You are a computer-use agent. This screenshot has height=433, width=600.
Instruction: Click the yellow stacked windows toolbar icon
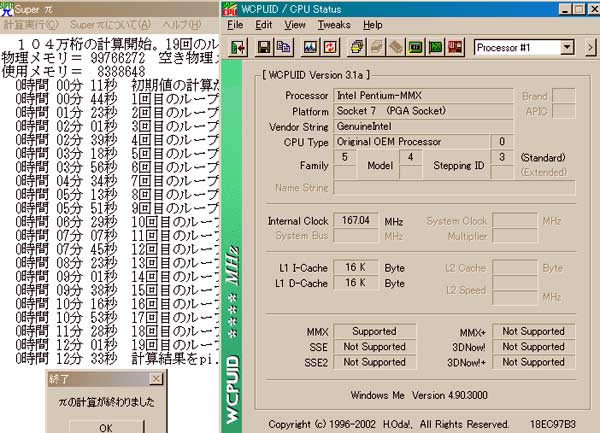point(357,47)
